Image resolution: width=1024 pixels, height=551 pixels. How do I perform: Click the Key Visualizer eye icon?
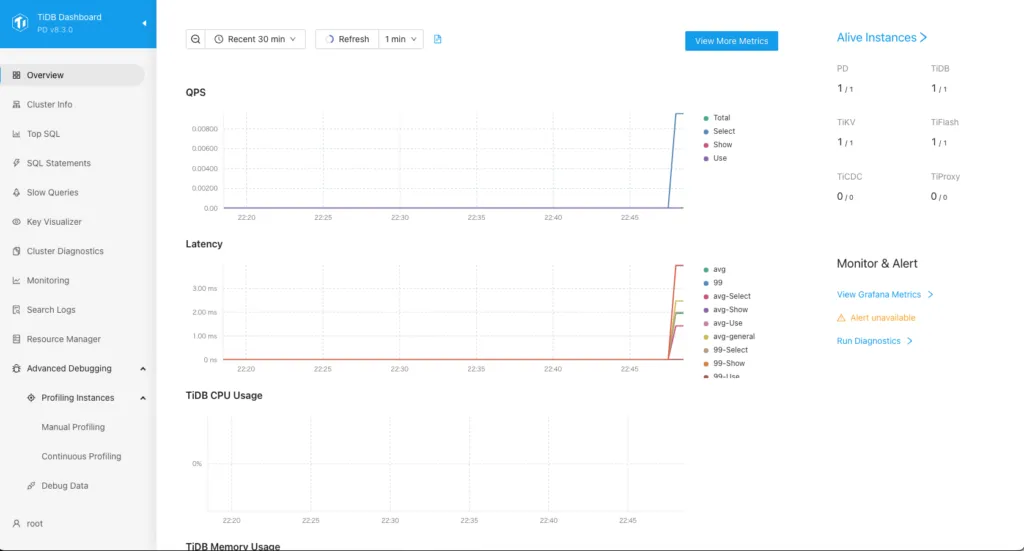tap(16, 222)
